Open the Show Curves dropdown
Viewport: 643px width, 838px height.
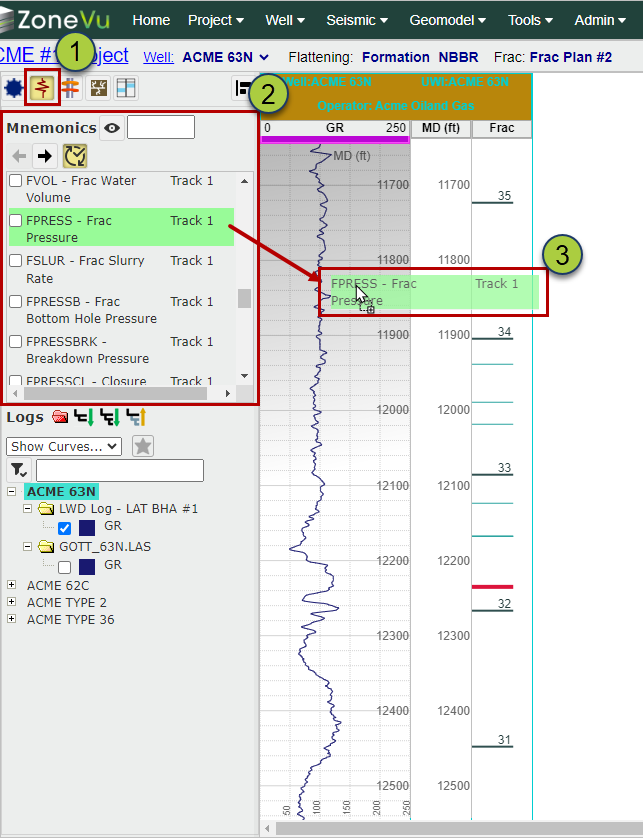(64, 446)
